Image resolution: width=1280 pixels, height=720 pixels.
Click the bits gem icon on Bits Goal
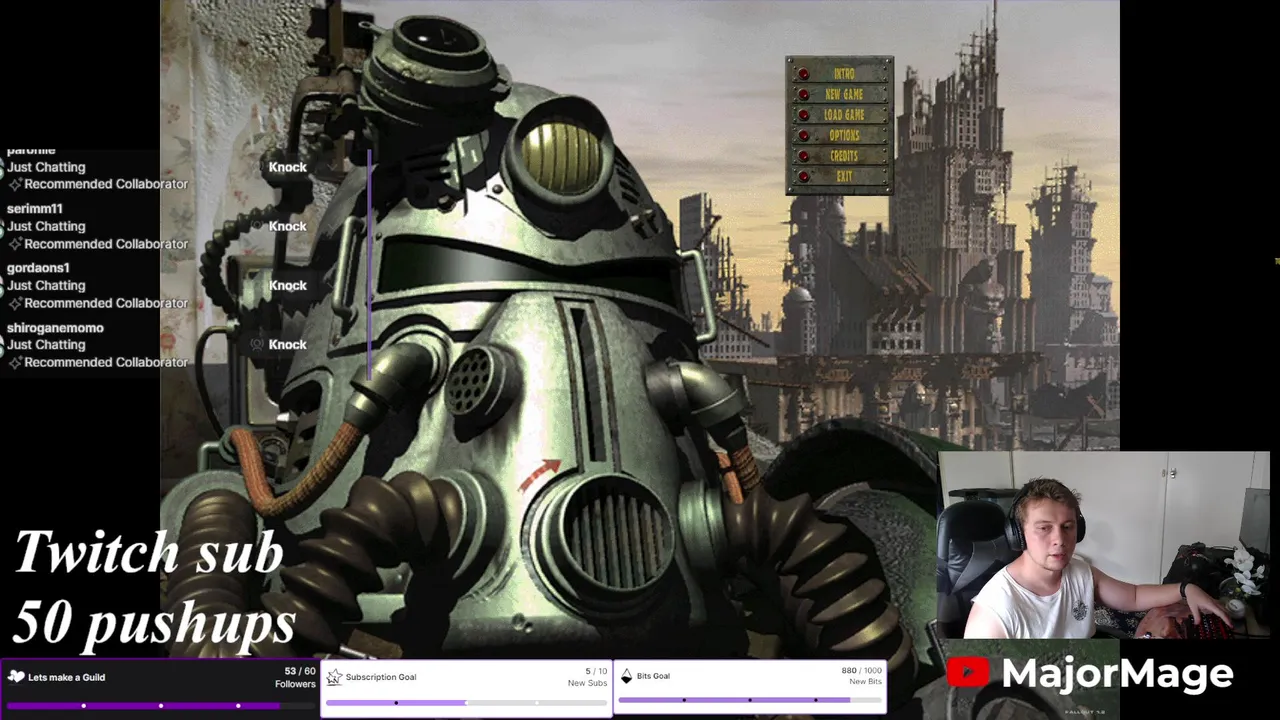point(627,676)
